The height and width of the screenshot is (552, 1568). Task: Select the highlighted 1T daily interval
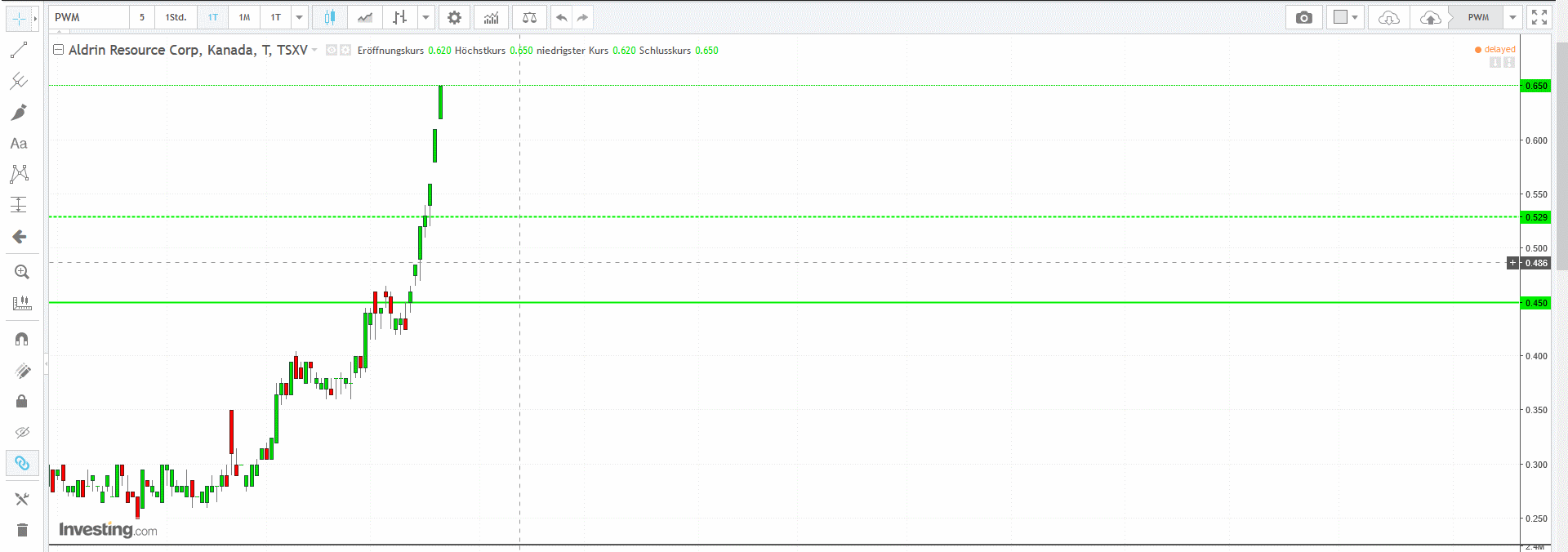pyautogui.click(x=213, y=17)
